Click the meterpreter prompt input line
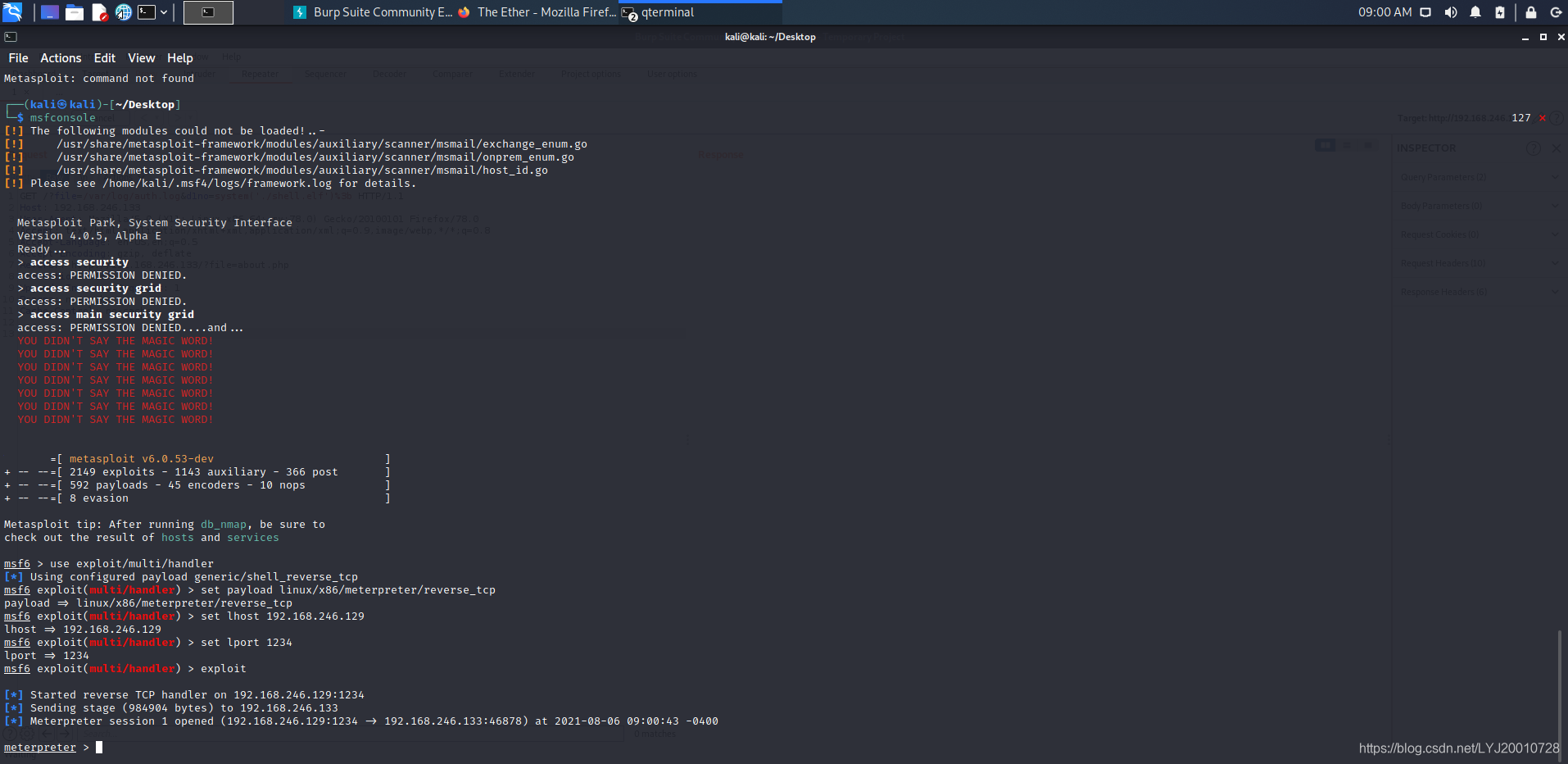The height and width of the screenshot is (764, 1568). click(53, 748)
